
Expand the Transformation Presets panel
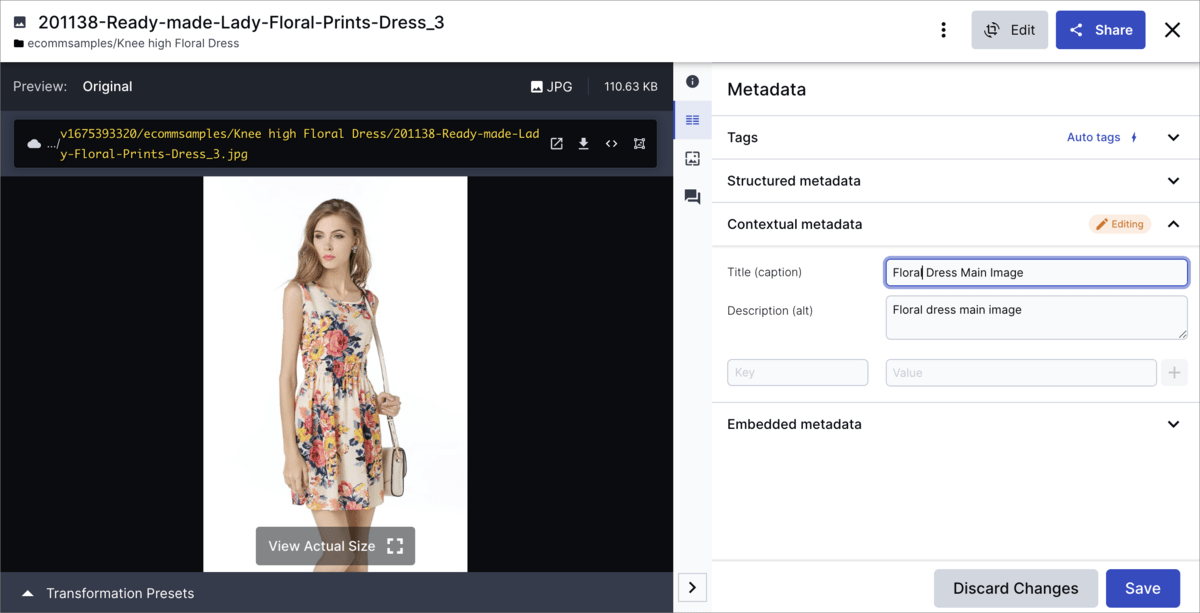[x=107, y=593]
